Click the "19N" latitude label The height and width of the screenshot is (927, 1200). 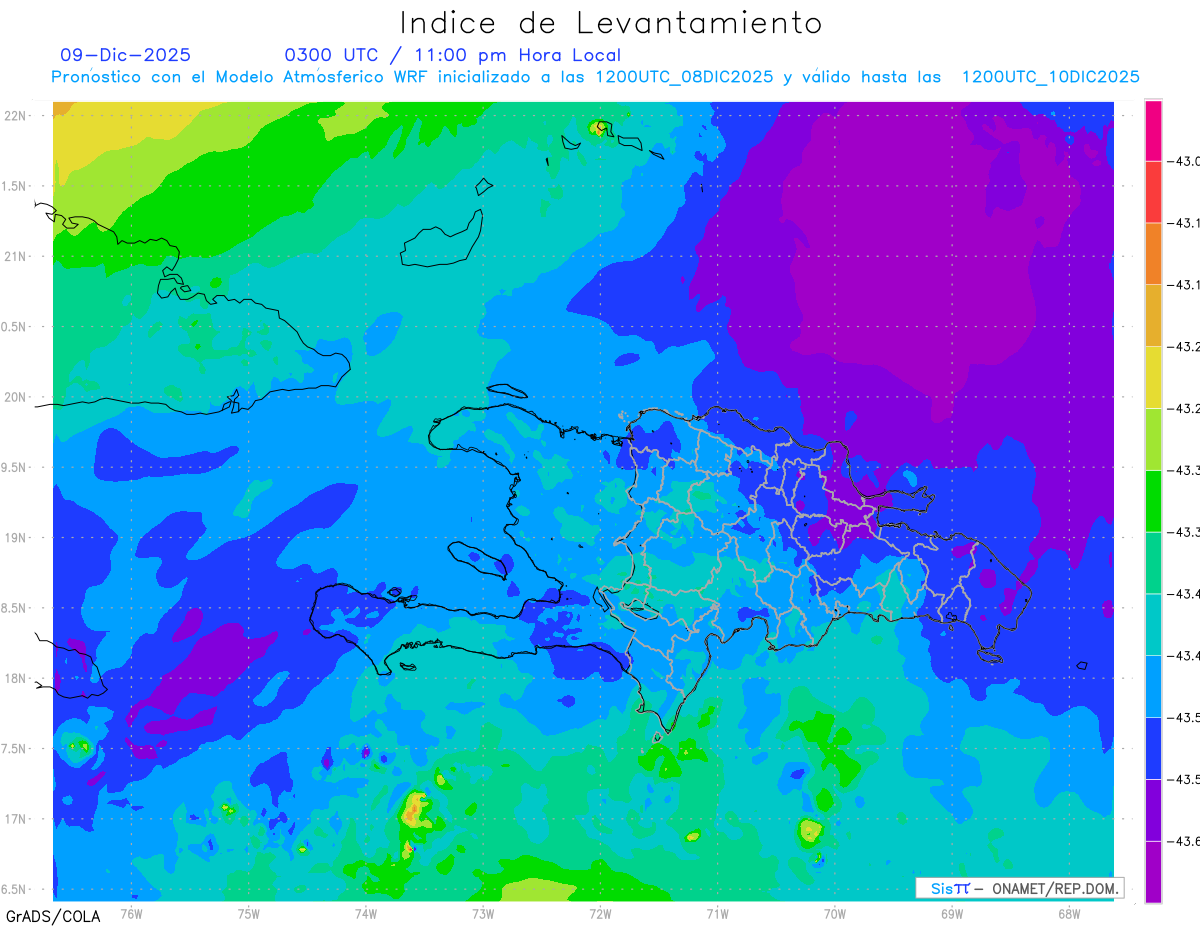15,537
